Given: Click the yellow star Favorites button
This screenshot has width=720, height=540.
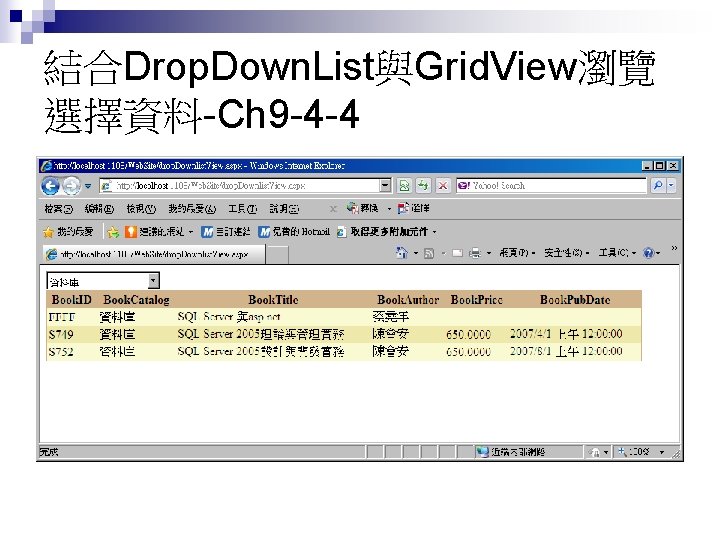Looking at the screenshot, I should (x=68, y=232).
